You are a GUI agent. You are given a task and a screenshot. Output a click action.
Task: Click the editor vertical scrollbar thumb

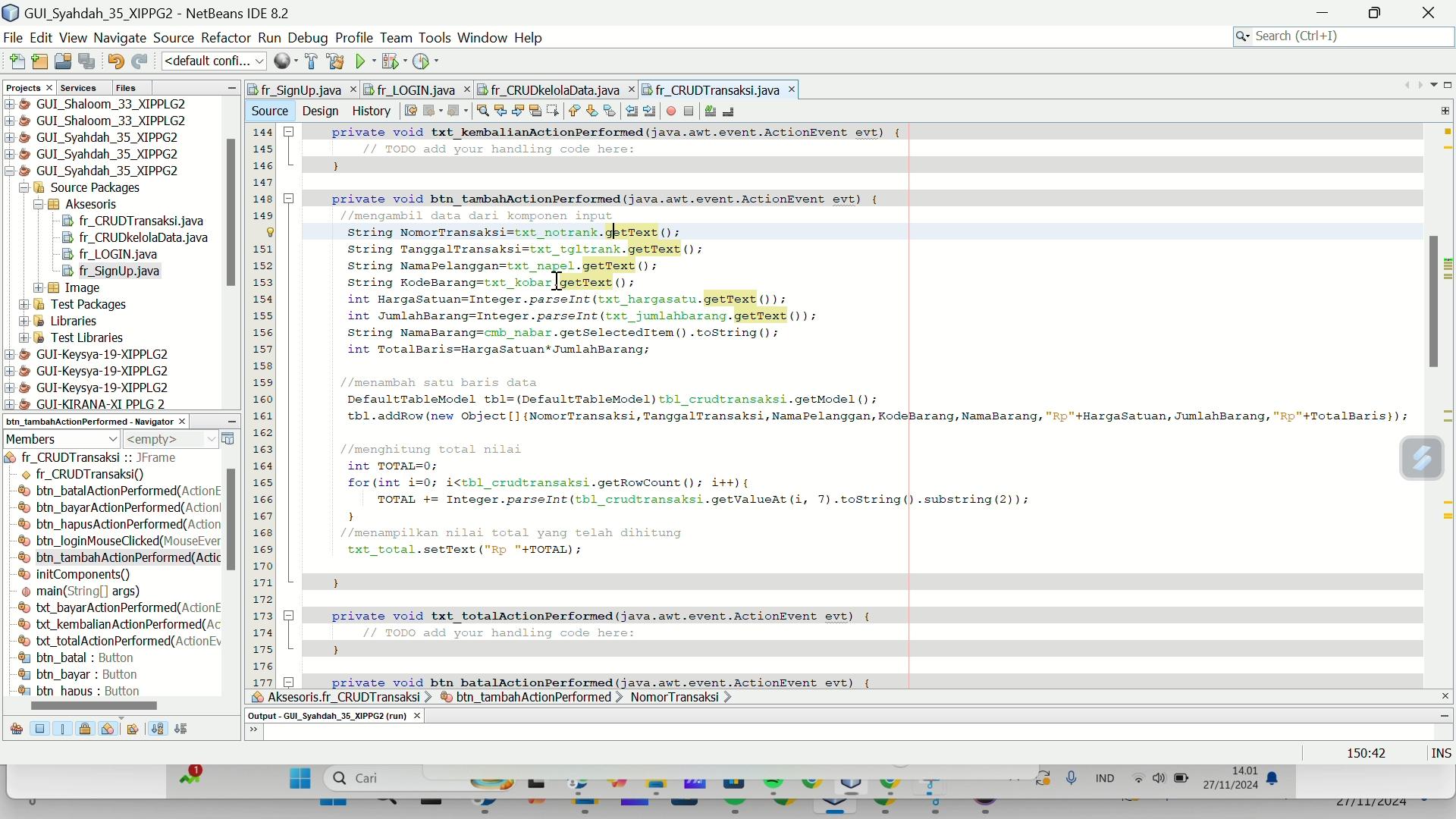1433,300
